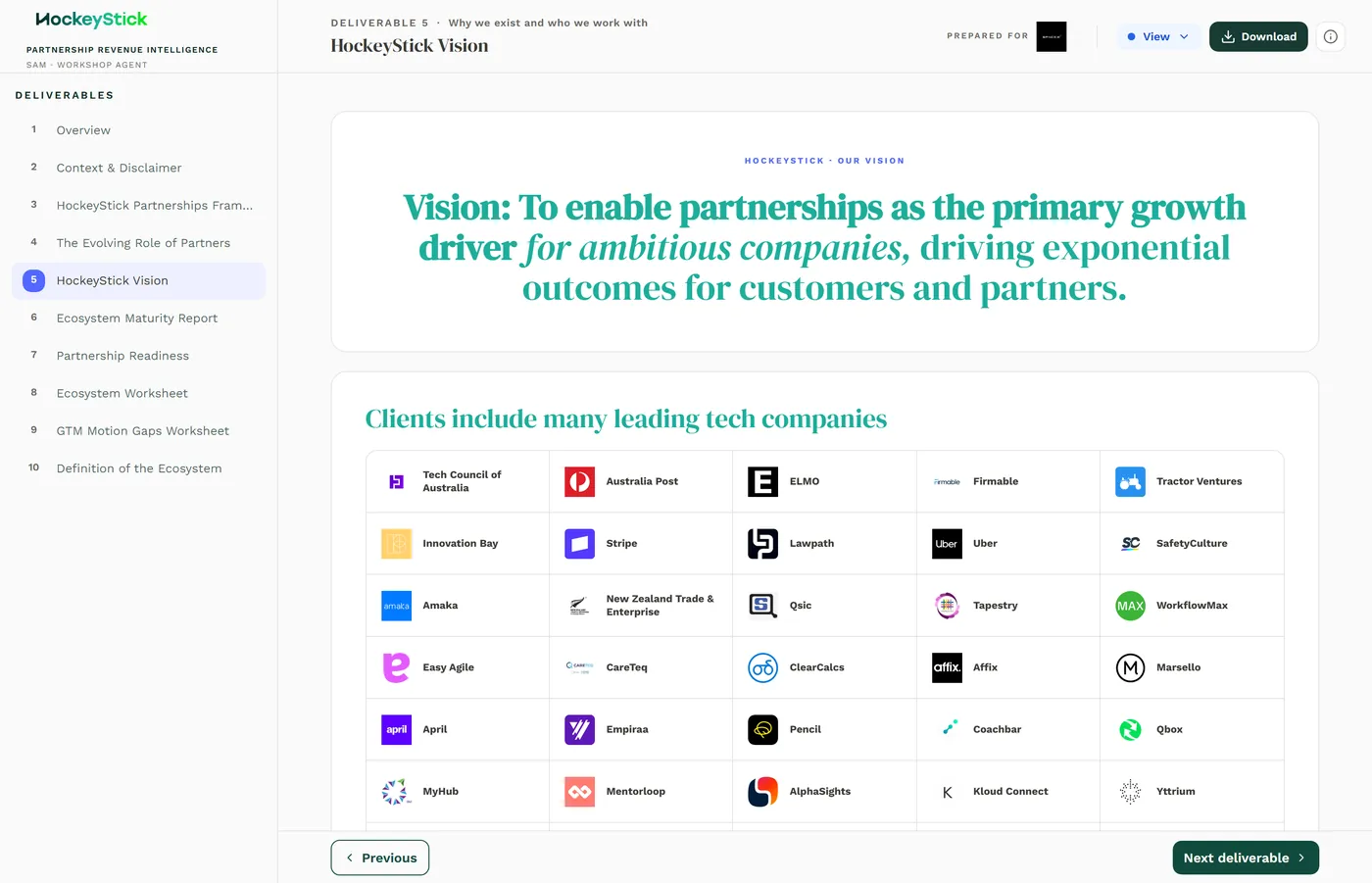
Task: Click the Innovation Bay logo
Action: 396,544
